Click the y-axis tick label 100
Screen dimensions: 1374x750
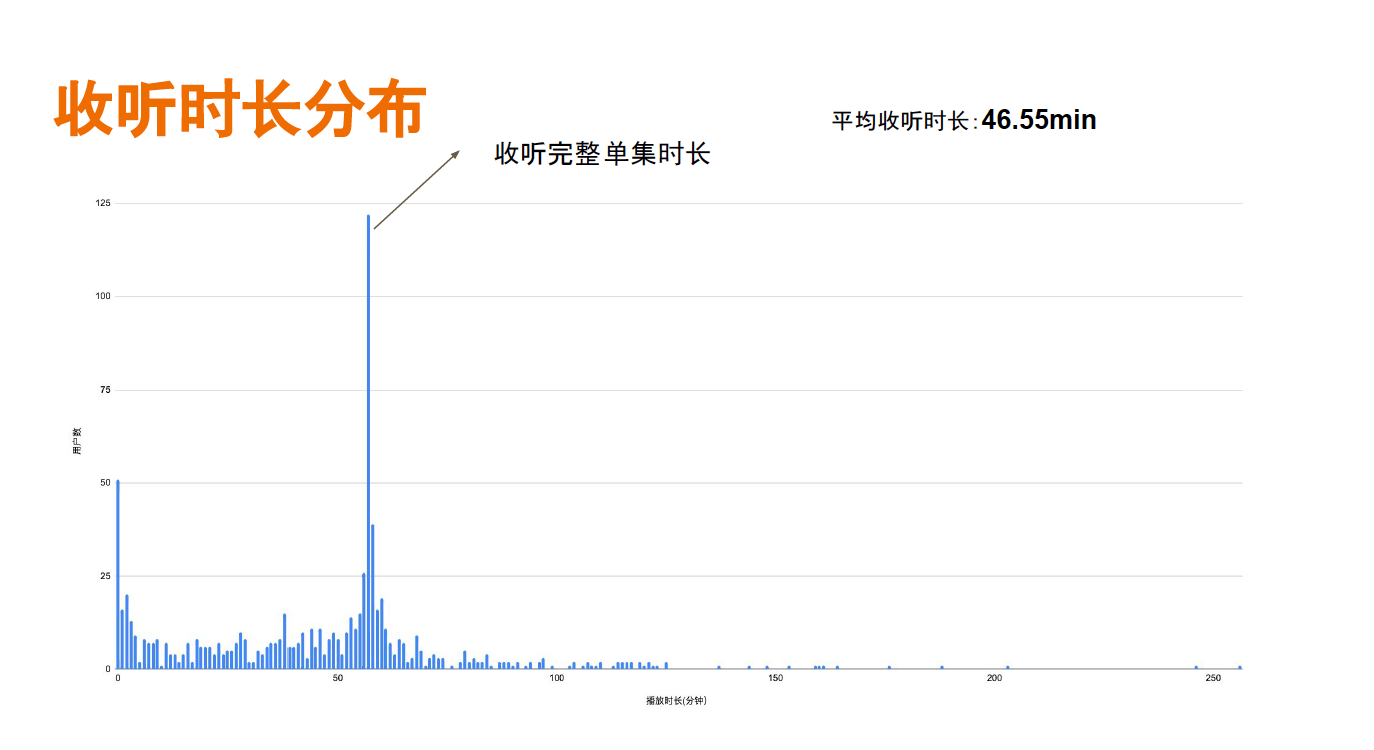[103, 296]
